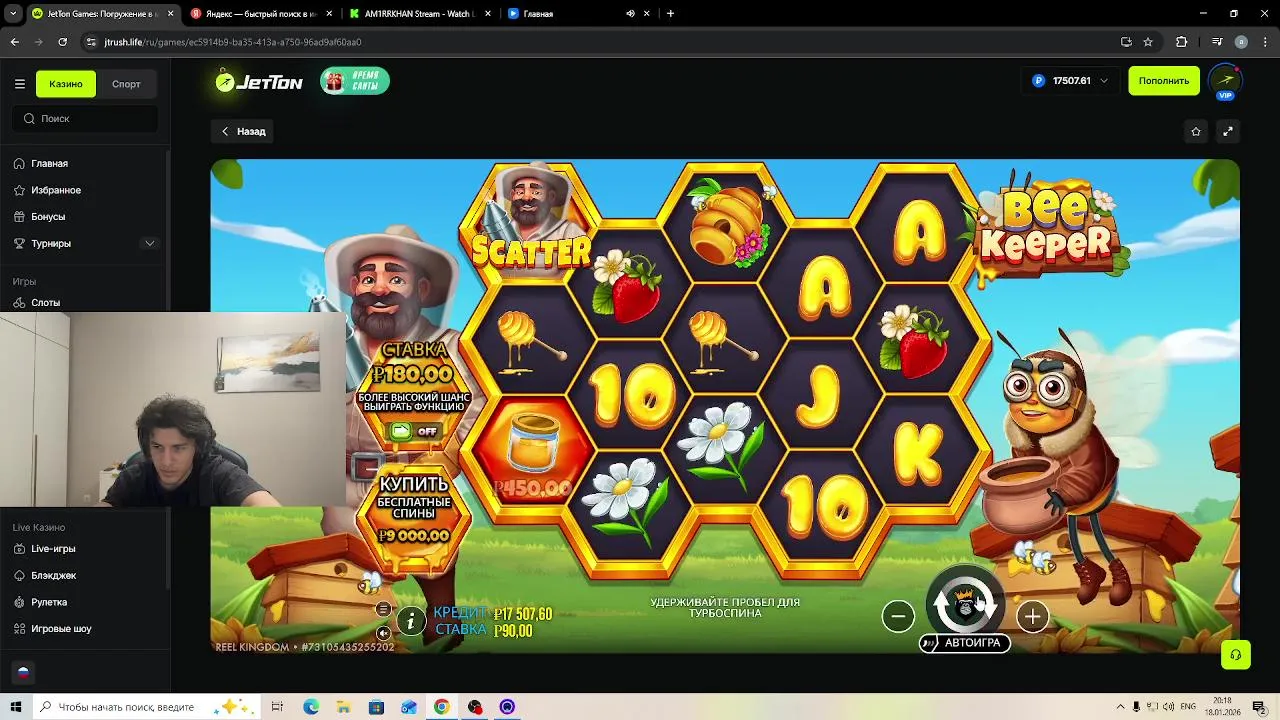Click the JetTon logo
Image resolution: width=1280 pixels, height=720 pixels.
pyautogui.click(x=259, y=82)
